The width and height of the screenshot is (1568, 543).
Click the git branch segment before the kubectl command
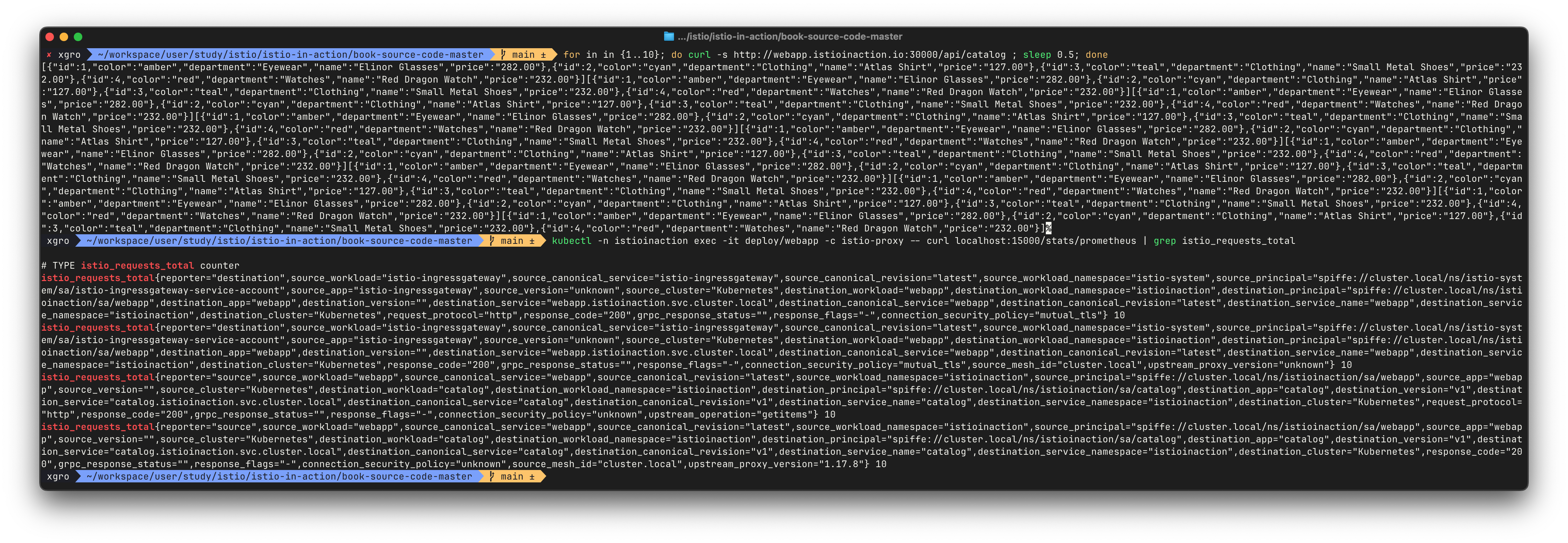click(x=513, y=241)
